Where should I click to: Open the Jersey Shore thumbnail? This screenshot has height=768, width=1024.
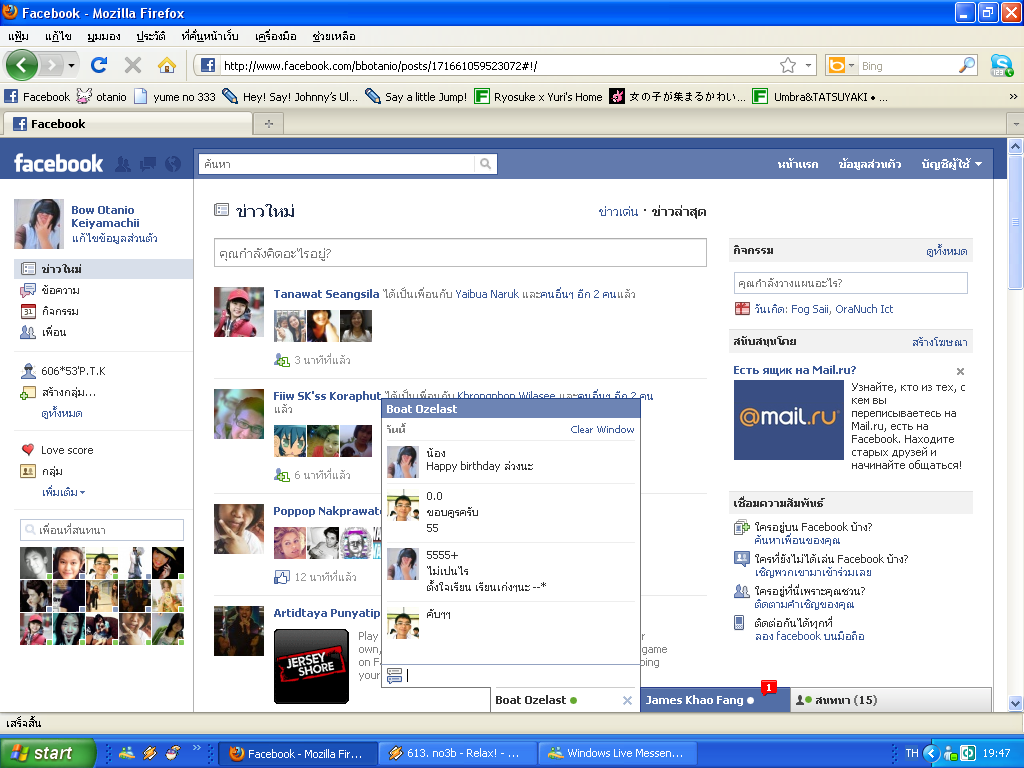(x=312, y=666)
